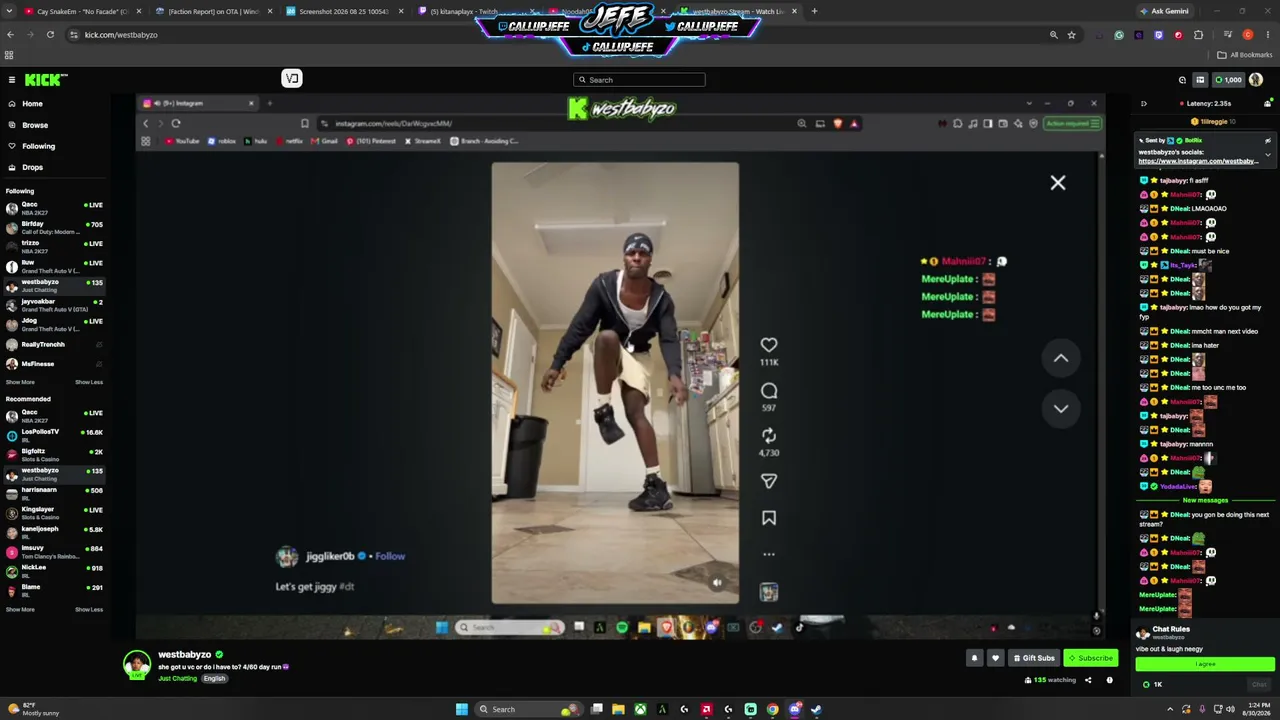Open Windows Start menu on taskbar
Viewport: 1280px width, 720px height.
[461, 709]
